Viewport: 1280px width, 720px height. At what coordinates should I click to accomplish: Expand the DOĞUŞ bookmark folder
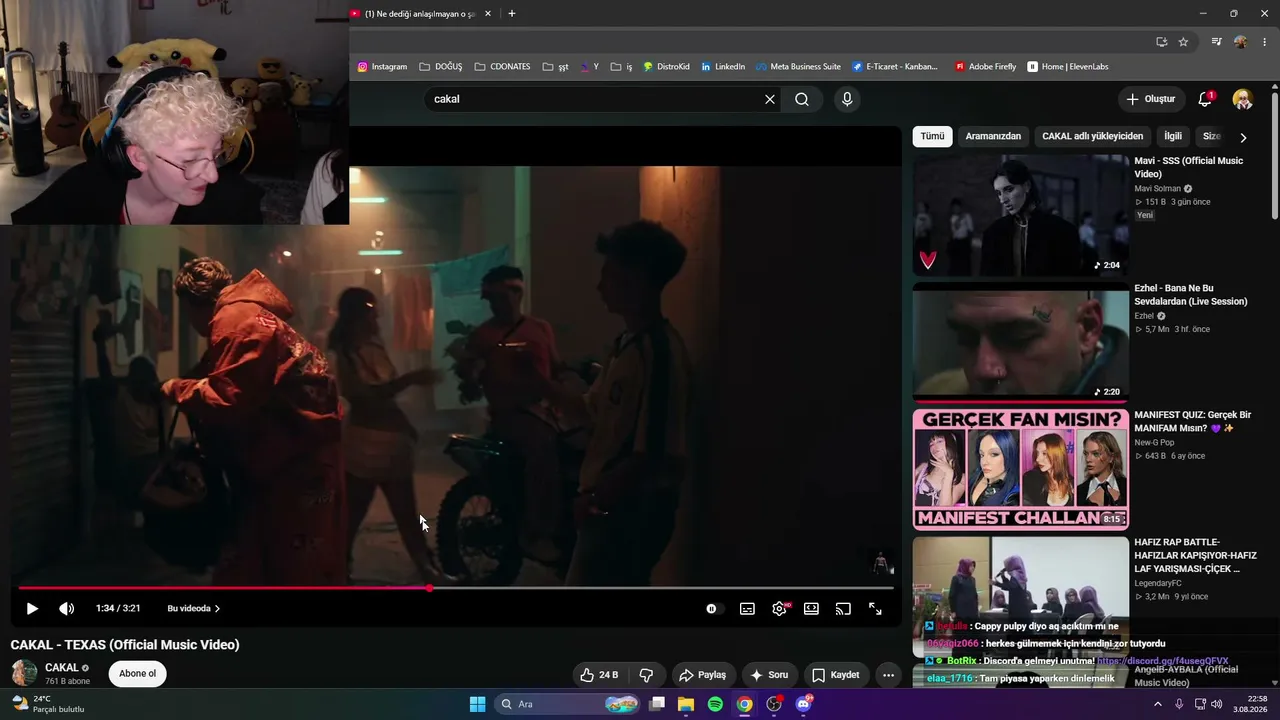click(x=441, y=67)
